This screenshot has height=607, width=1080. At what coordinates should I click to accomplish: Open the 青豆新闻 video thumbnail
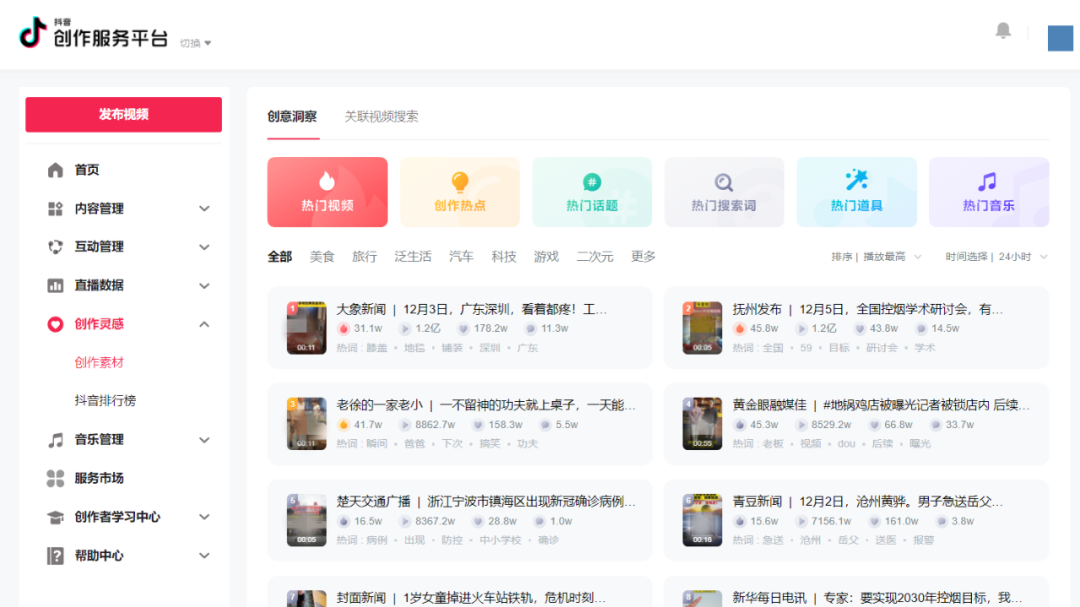pos(703,520)
